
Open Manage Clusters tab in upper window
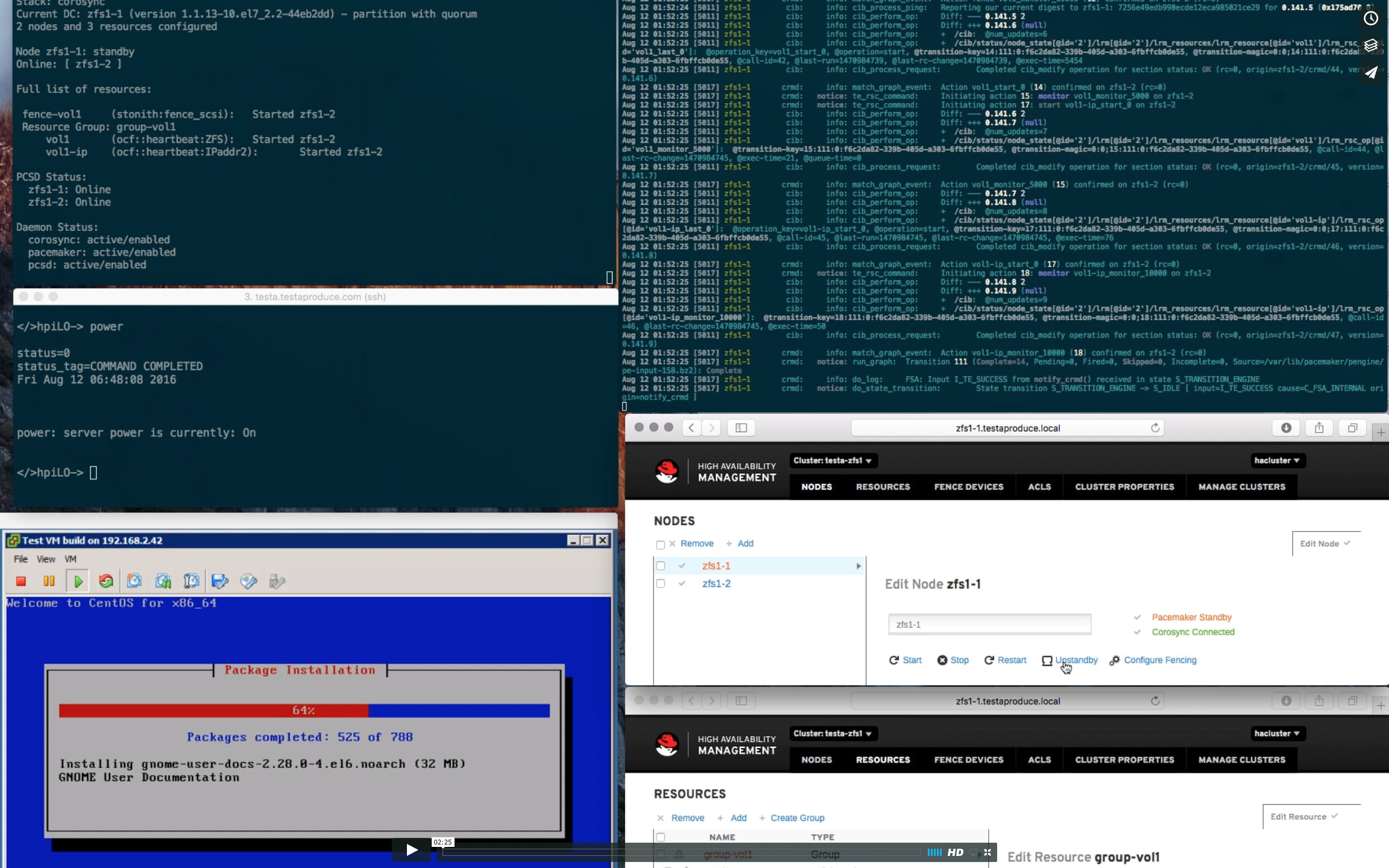click(x=1242, y=487)
